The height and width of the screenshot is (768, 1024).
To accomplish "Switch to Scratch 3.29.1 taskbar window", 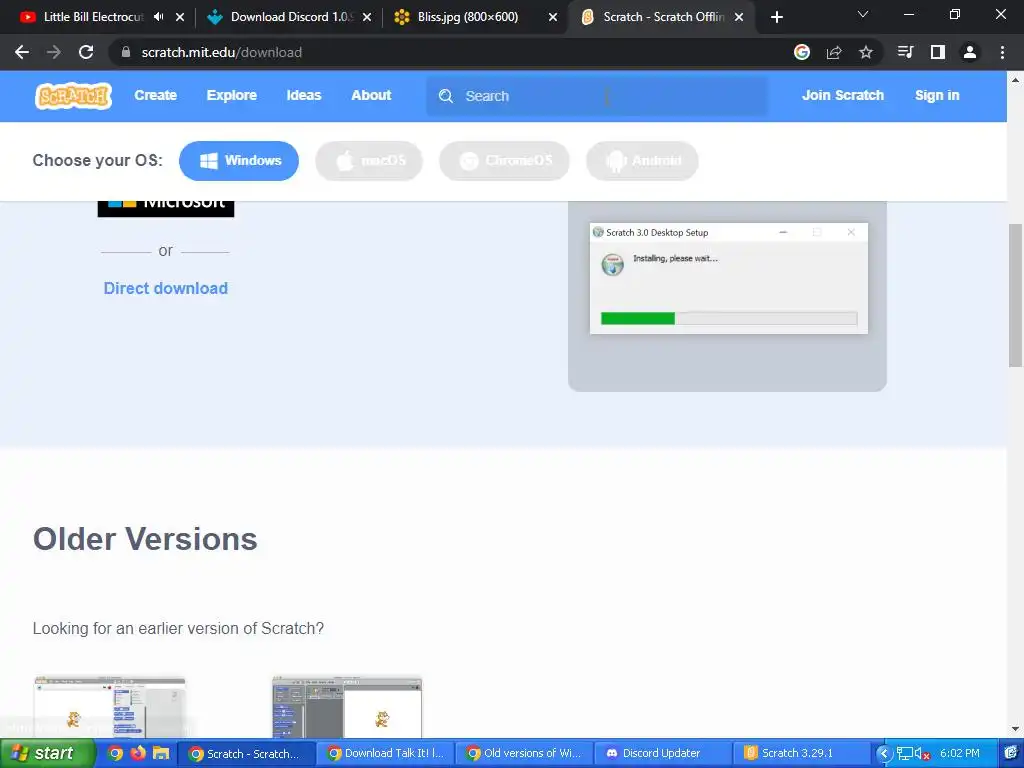I will click(x=801, y=754).
